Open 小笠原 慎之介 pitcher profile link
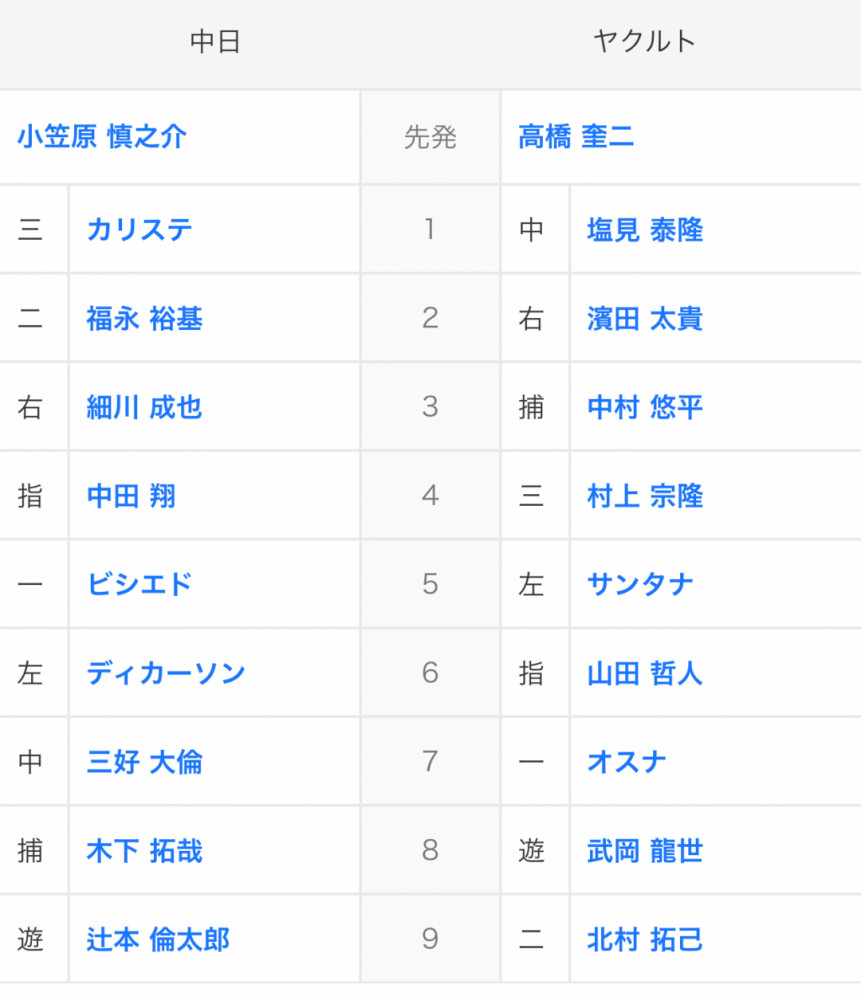Viewport: 861px width, 1000px height. 102,137
